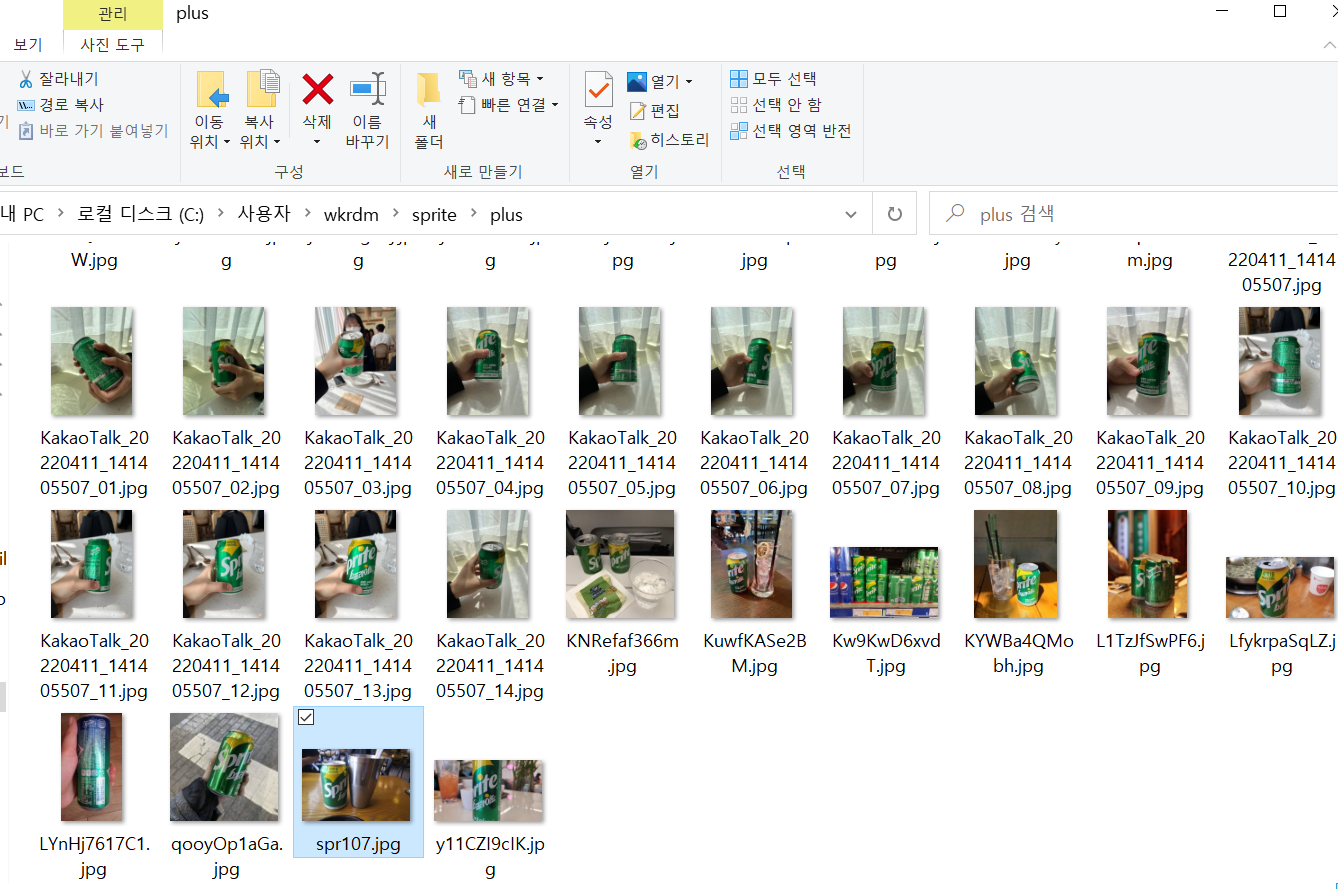Click the Manage (관리) contextual tab
The image size is (1338, 889).
pyautogui.click(x=112, y=14)
